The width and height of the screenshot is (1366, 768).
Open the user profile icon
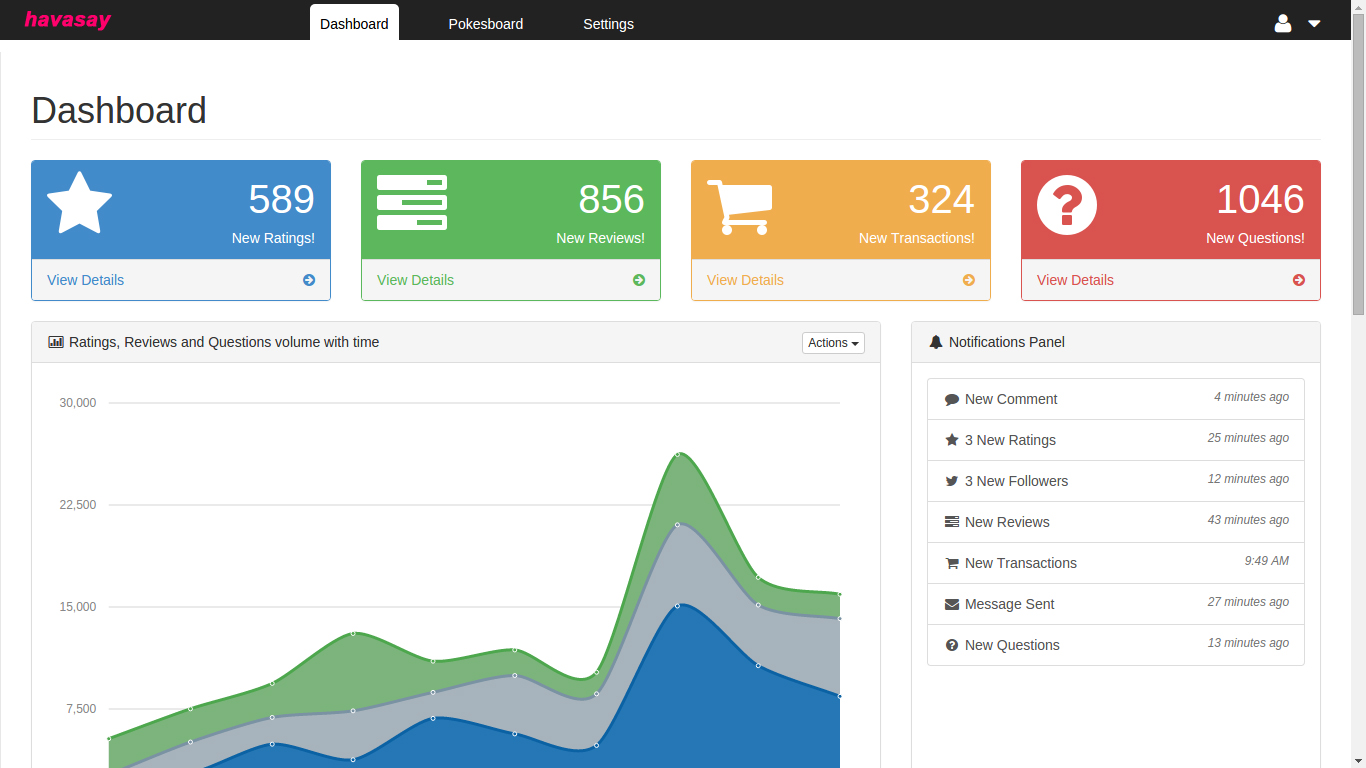pos(1283,23)
